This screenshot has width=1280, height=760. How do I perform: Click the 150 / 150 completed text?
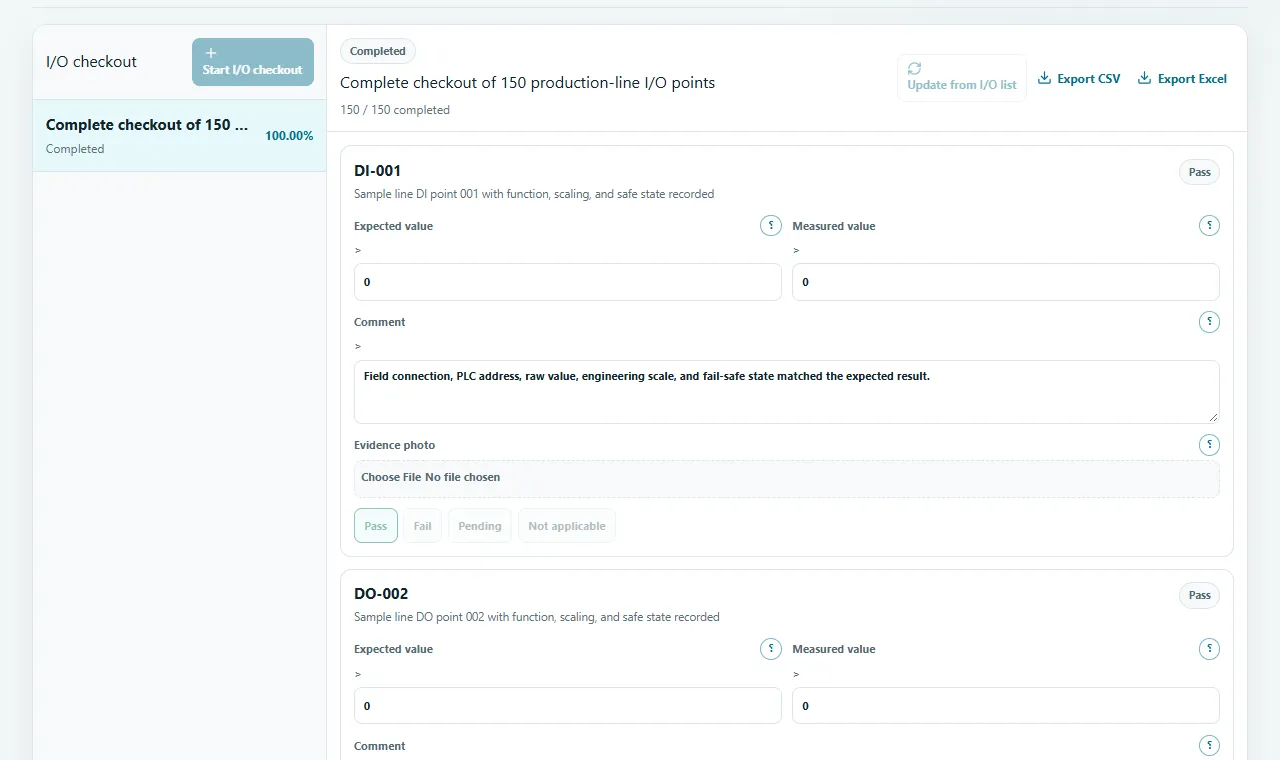pyautogui.click(x=395, y=110)
